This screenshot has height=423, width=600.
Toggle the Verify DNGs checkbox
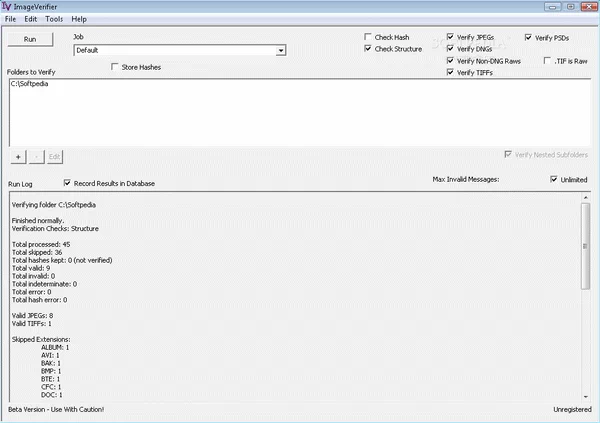click(450, 49)
